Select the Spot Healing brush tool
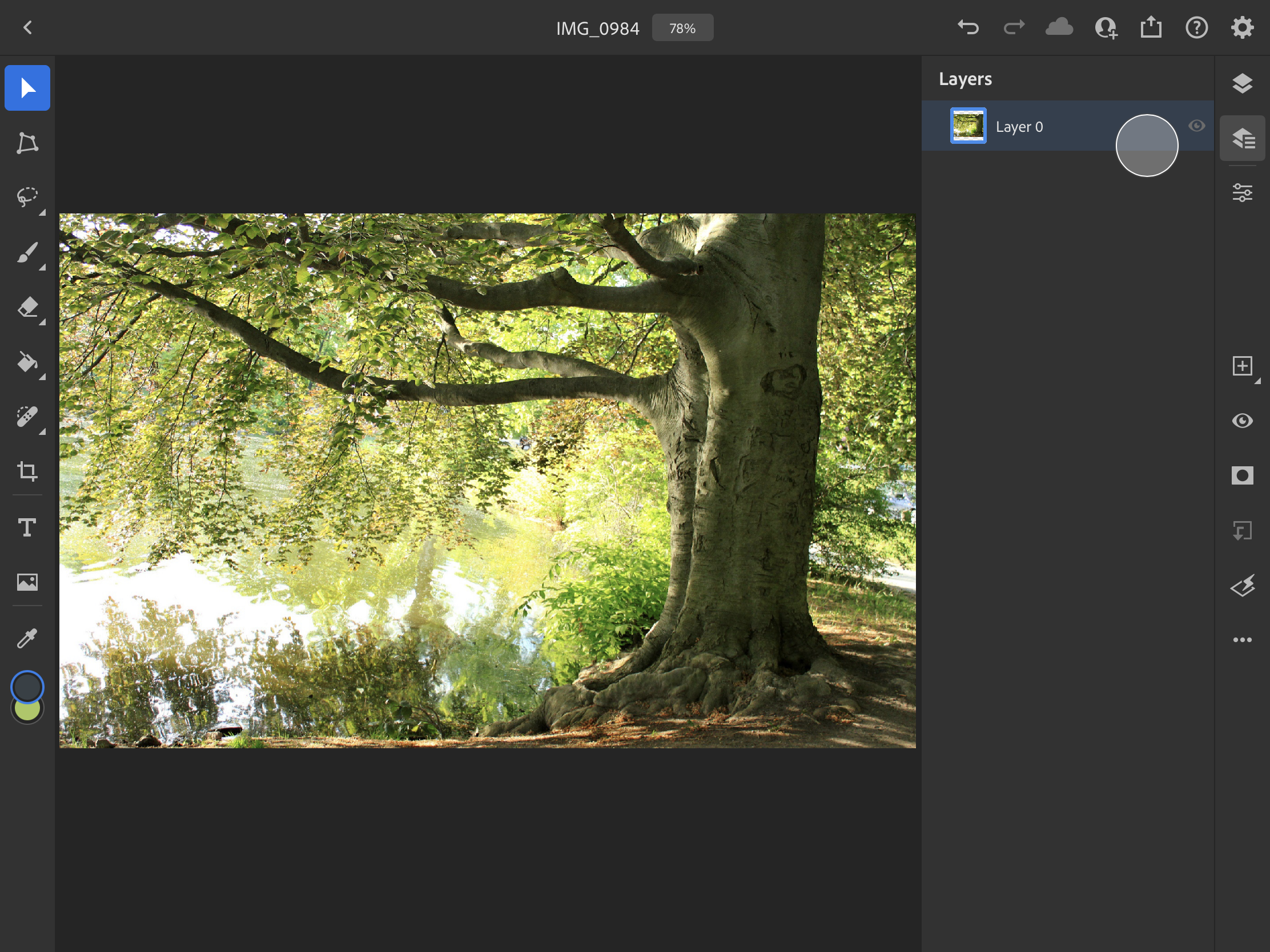Screen dimensions: 1270x952 point(27,417)
